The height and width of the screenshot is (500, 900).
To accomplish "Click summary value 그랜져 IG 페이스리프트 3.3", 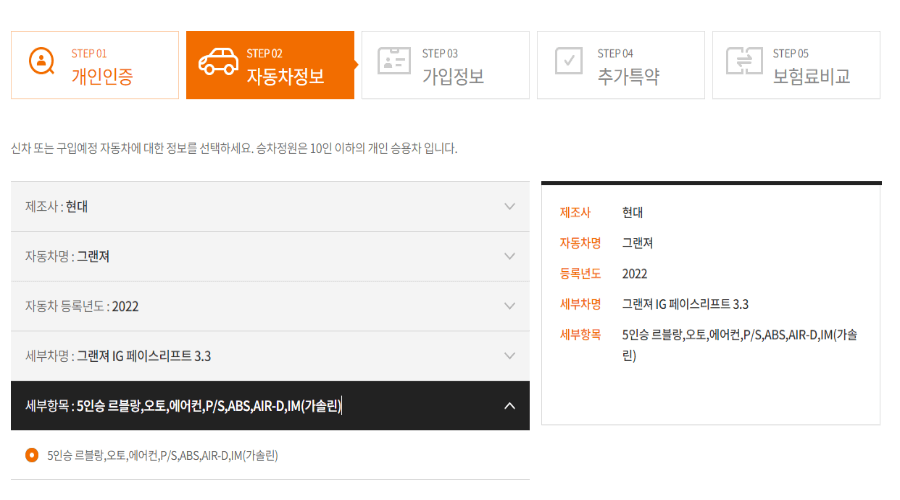I will 685,304.
